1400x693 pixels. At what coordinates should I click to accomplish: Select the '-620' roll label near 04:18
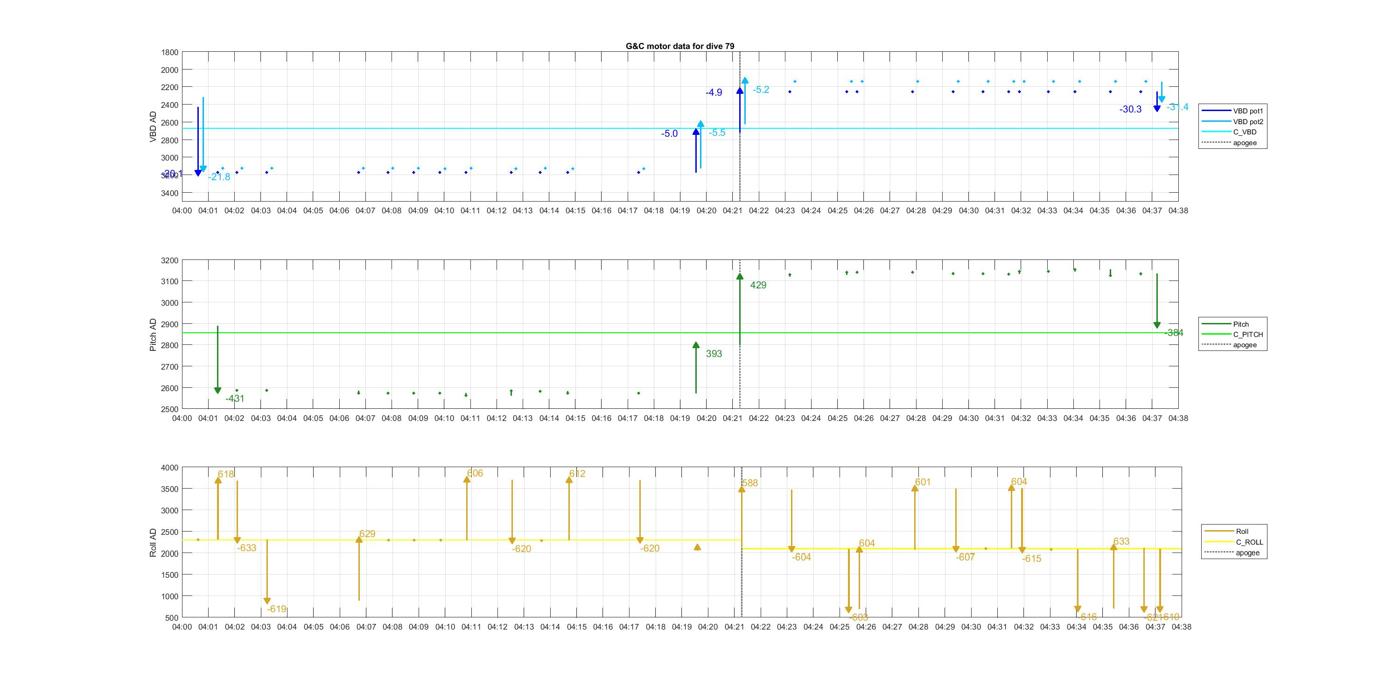tap(650, 549)
